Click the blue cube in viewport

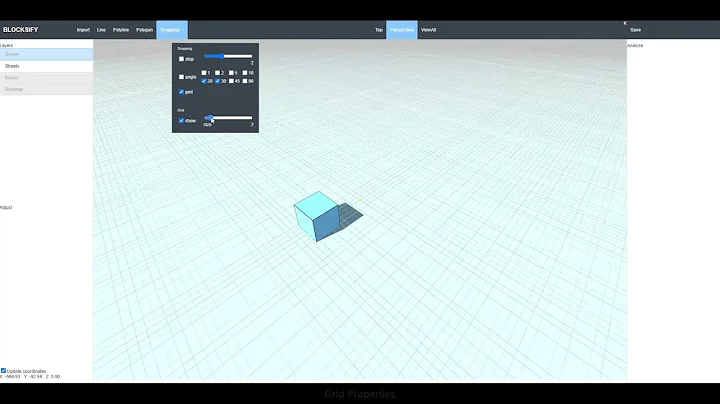tap(317, 216)
